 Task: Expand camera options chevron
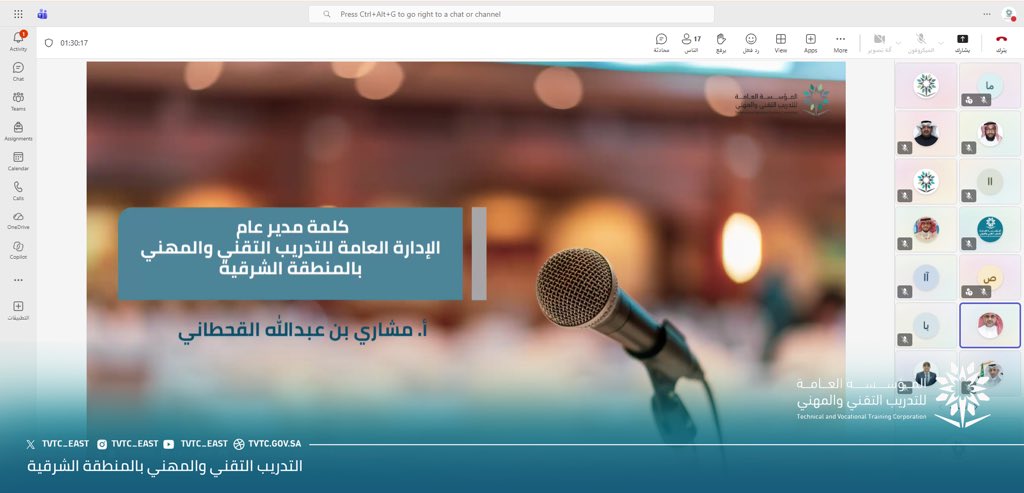[898, 43]
